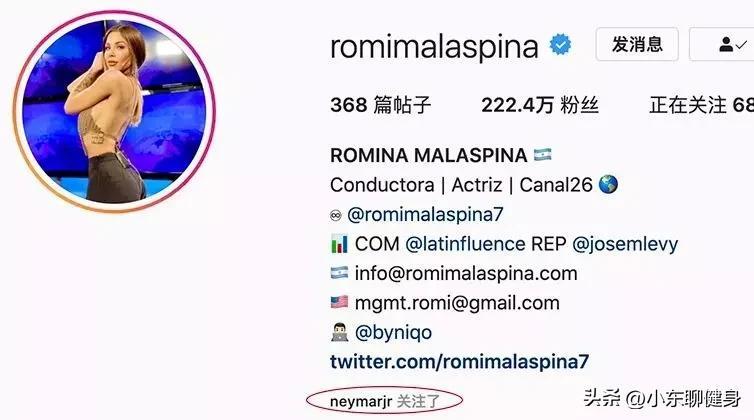Click the technologist emoji beside @byniqo

339,332
